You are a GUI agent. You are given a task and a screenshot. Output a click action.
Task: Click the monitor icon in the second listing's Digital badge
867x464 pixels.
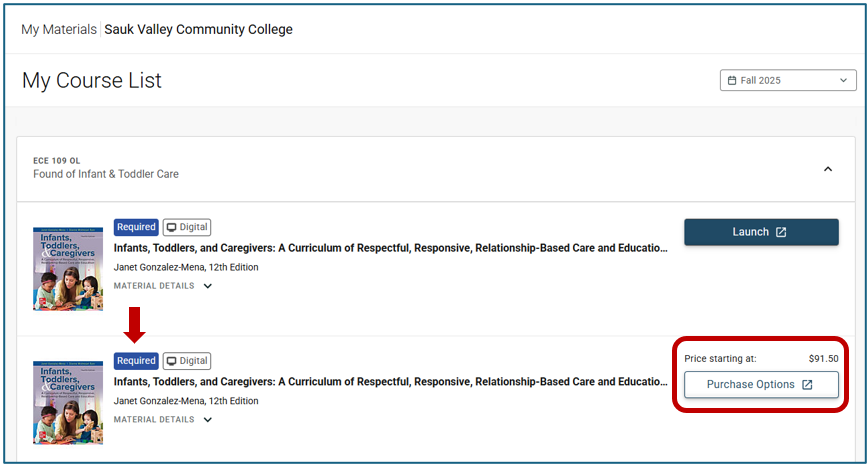pyautogui.click(x=171, y=361)
